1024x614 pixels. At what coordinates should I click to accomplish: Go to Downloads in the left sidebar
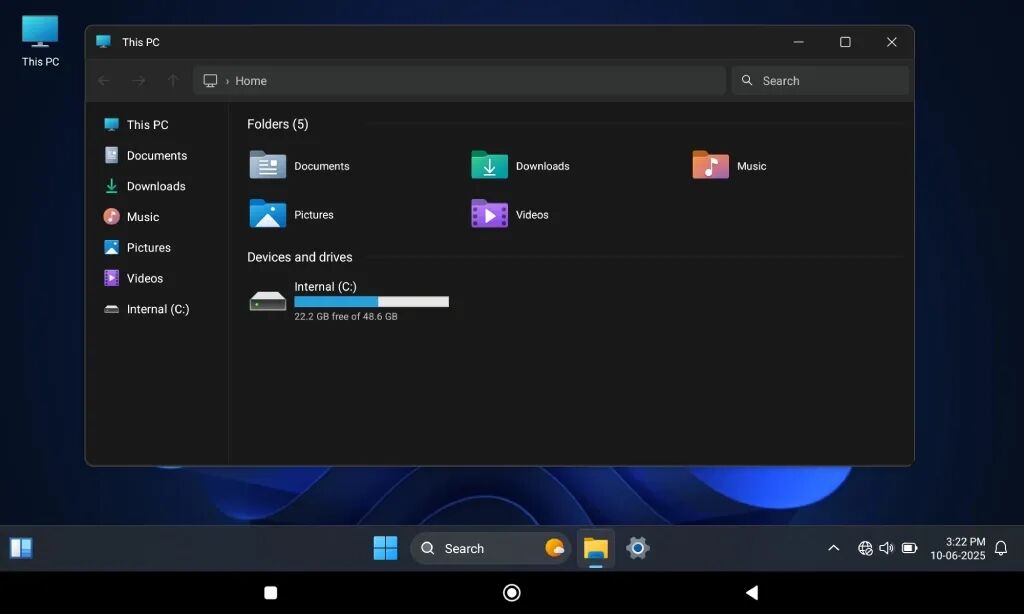click(x=155, y=186)
